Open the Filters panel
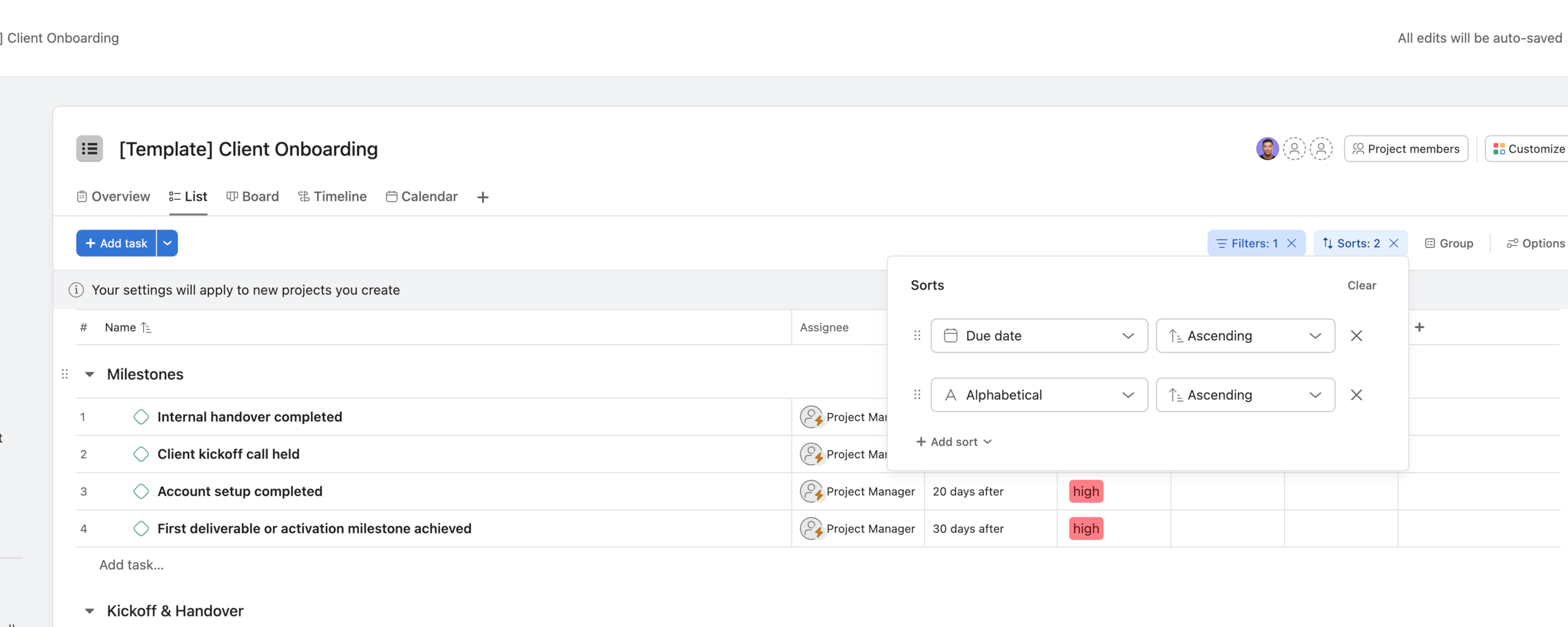Viewport: 1568px width, 627px height. [1249, 242]
